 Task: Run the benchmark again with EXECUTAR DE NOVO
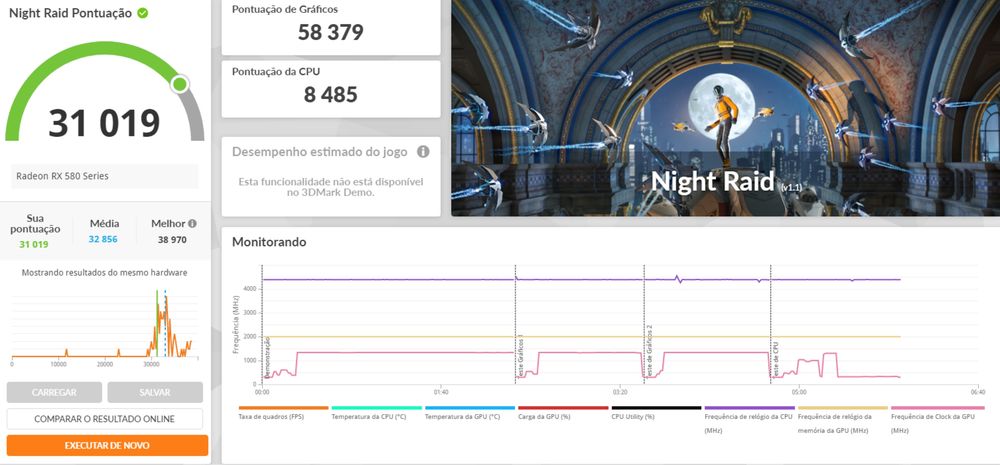(107, 445)
